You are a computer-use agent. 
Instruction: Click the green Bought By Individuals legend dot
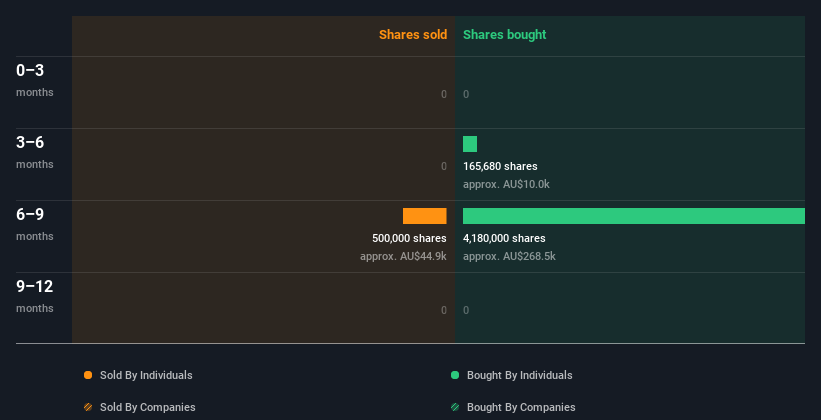(455, 375)
